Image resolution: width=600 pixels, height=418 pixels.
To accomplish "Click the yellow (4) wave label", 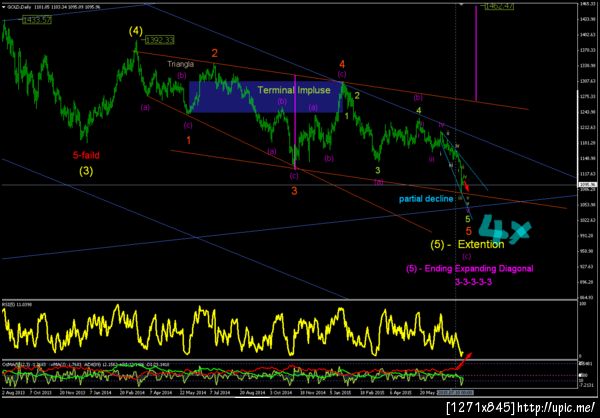I will (135, 31).
